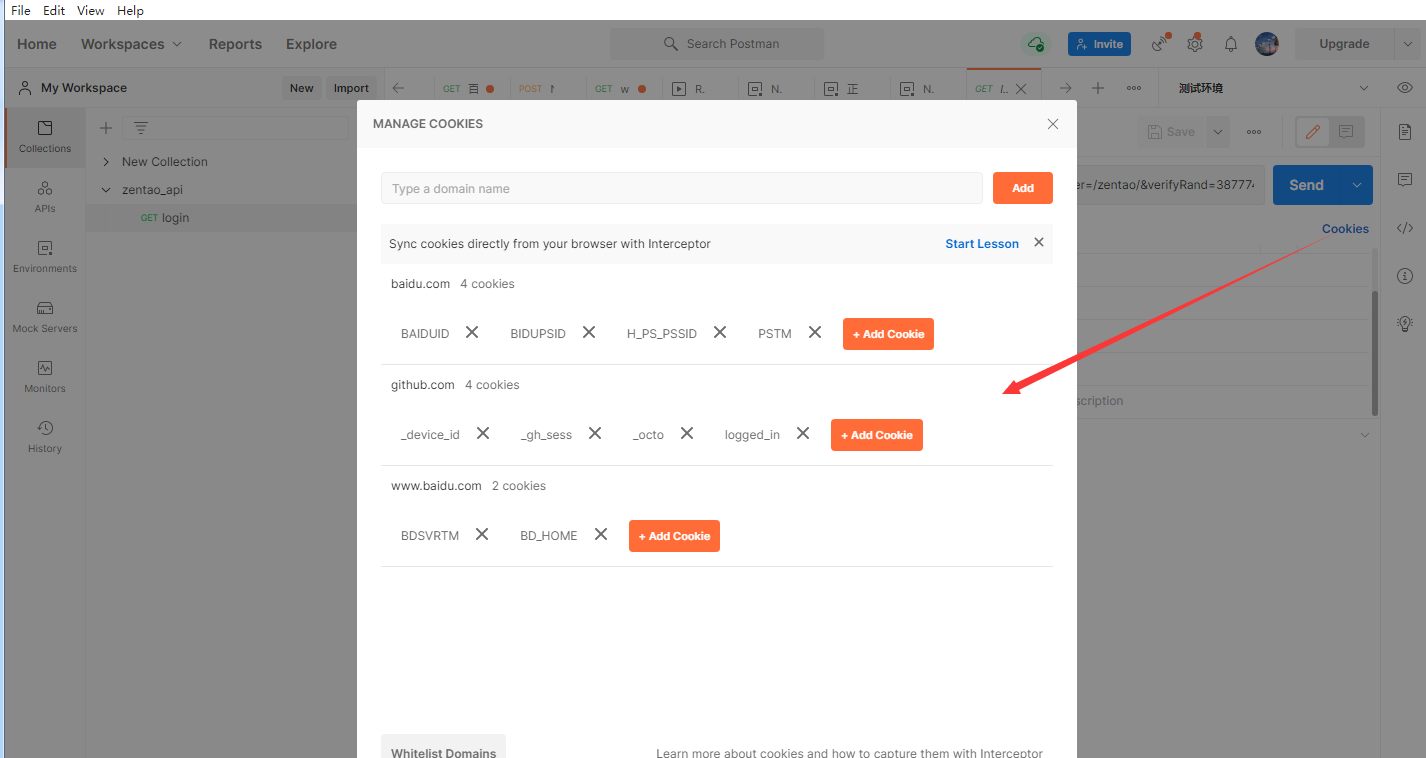The height and width of the screenshot is (758, 1426).
Task: Click the plus icon to create new collection
Action: (x=106, y=128)
